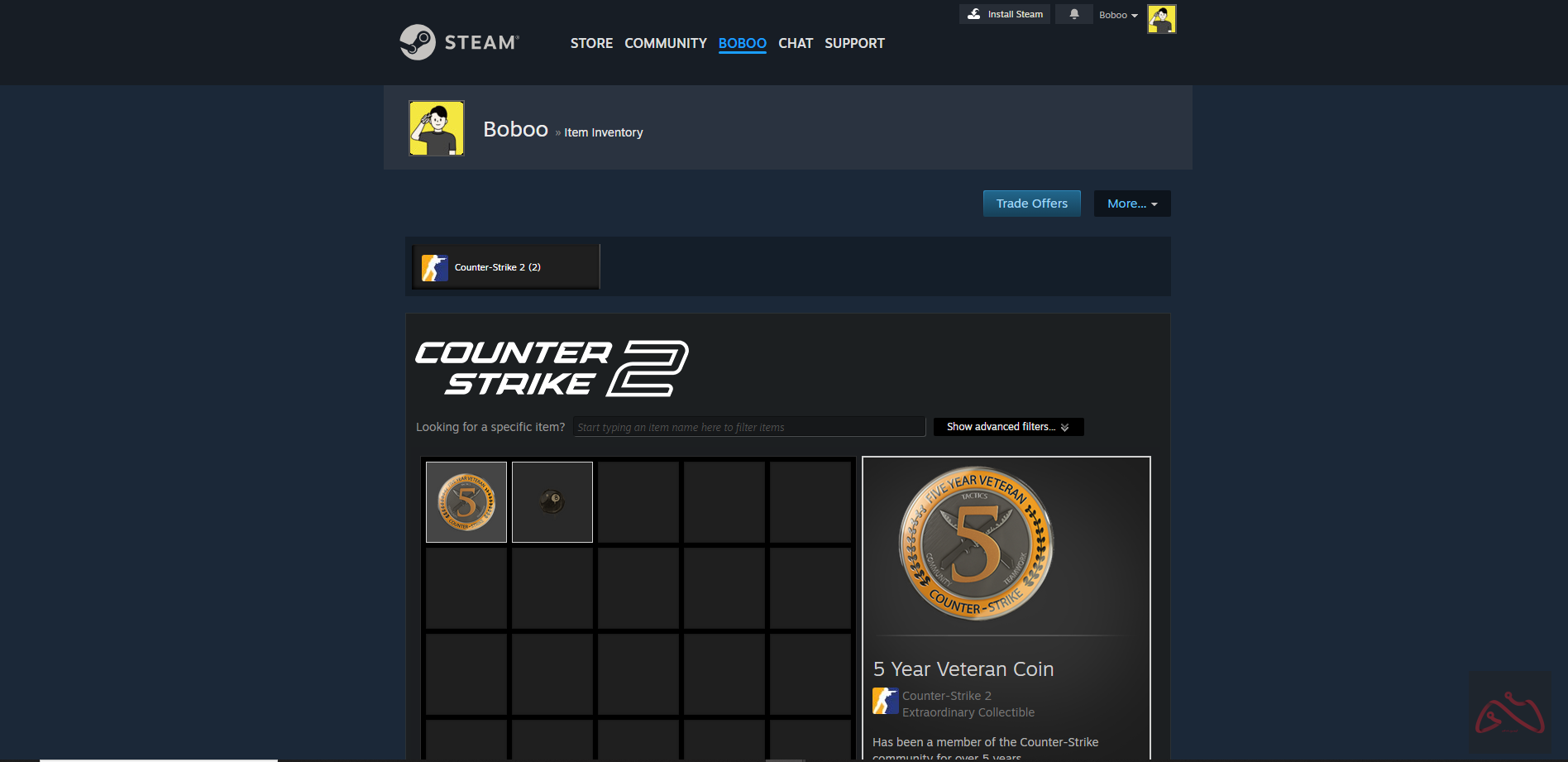Viewport: 1568px width, 762px height.
Task: Click the Install Steam button
Action: coord(1005,14)
